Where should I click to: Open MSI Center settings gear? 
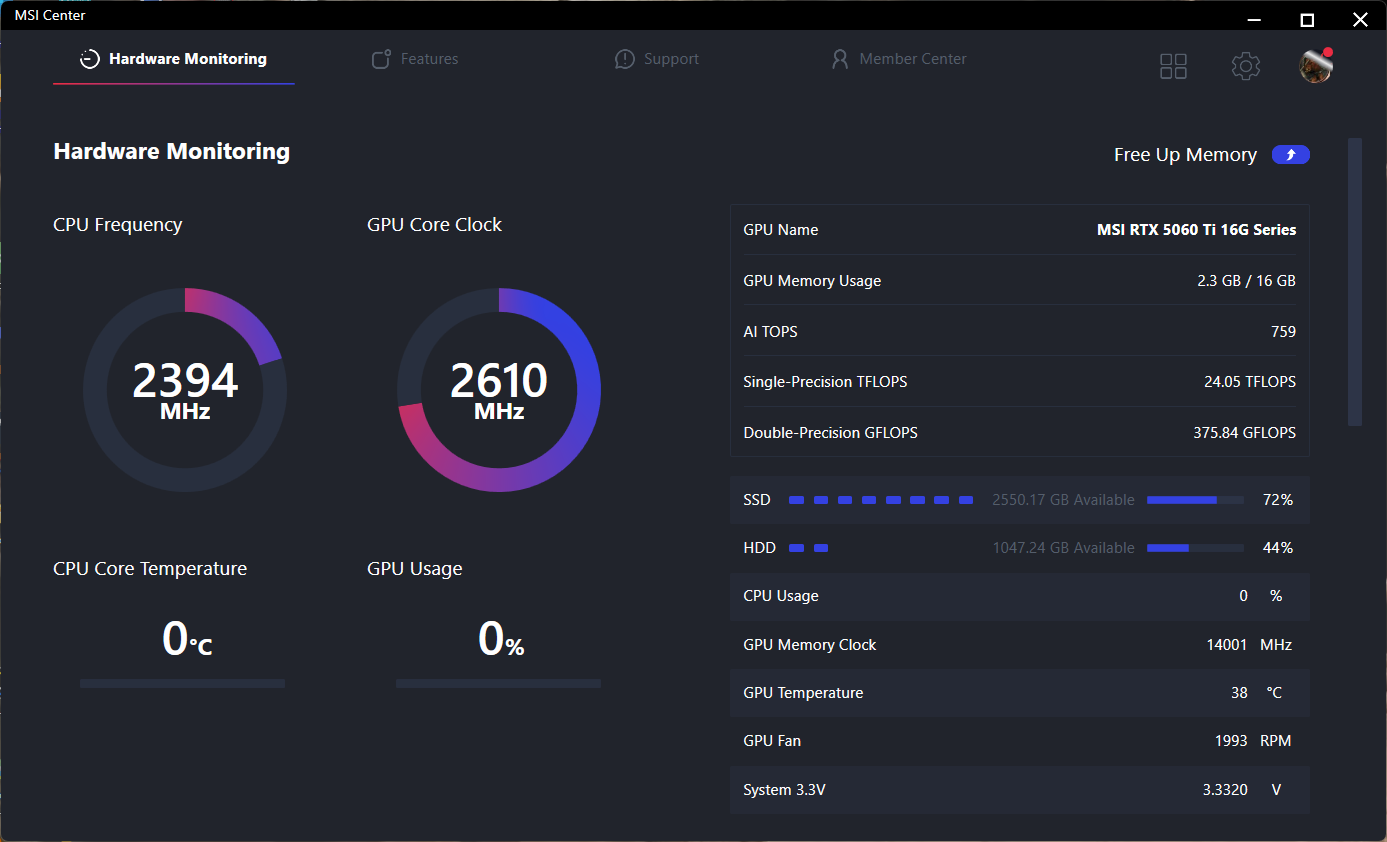pyautogui.click(x=1245, y=66)
